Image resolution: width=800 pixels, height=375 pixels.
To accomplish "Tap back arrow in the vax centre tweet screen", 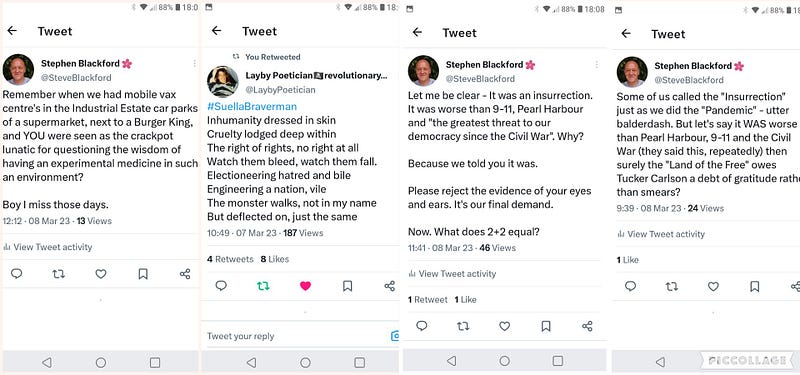I will click(12, 31).
